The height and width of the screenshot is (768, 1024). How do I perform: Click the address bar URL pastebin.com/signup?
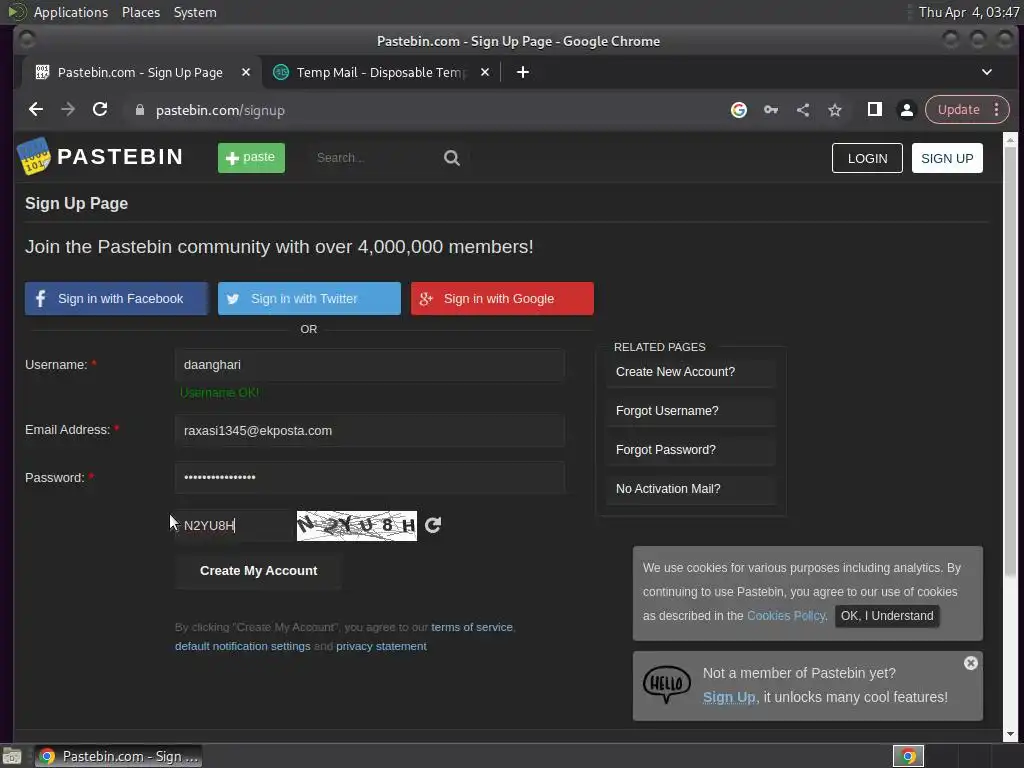(220, 110)
